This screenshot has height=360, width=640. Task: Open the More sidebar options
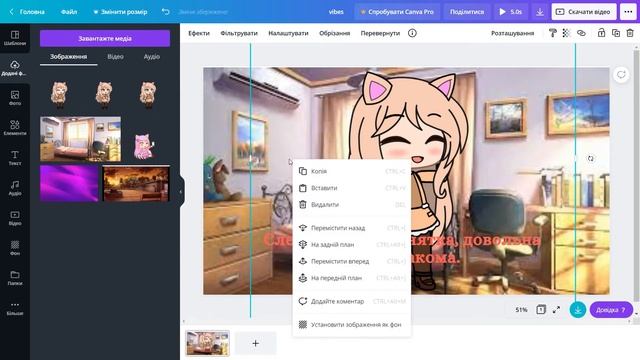tap(15, 308)
